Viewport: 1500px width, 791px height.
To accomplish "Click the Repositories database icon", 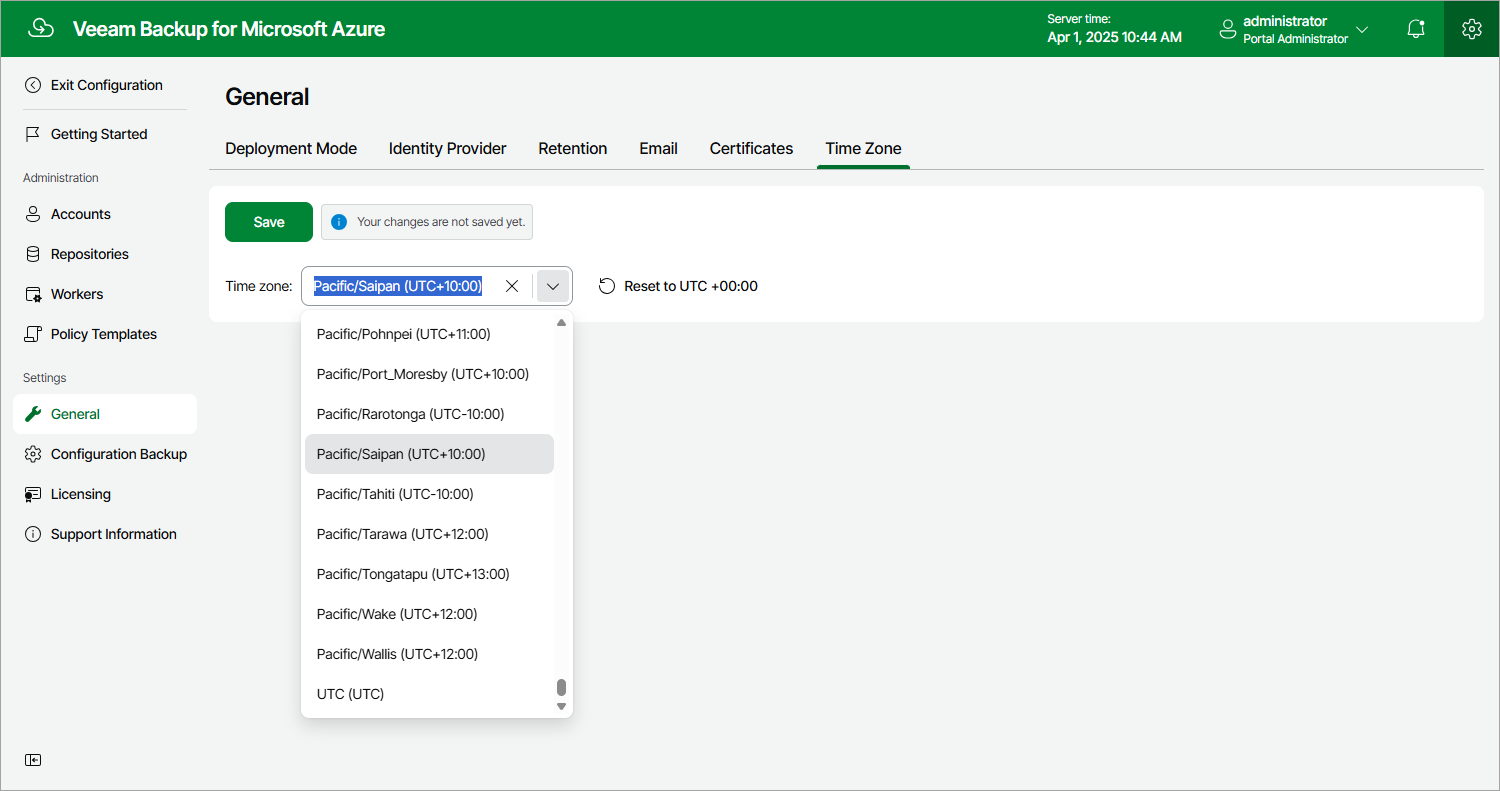I will pos(33,254).
